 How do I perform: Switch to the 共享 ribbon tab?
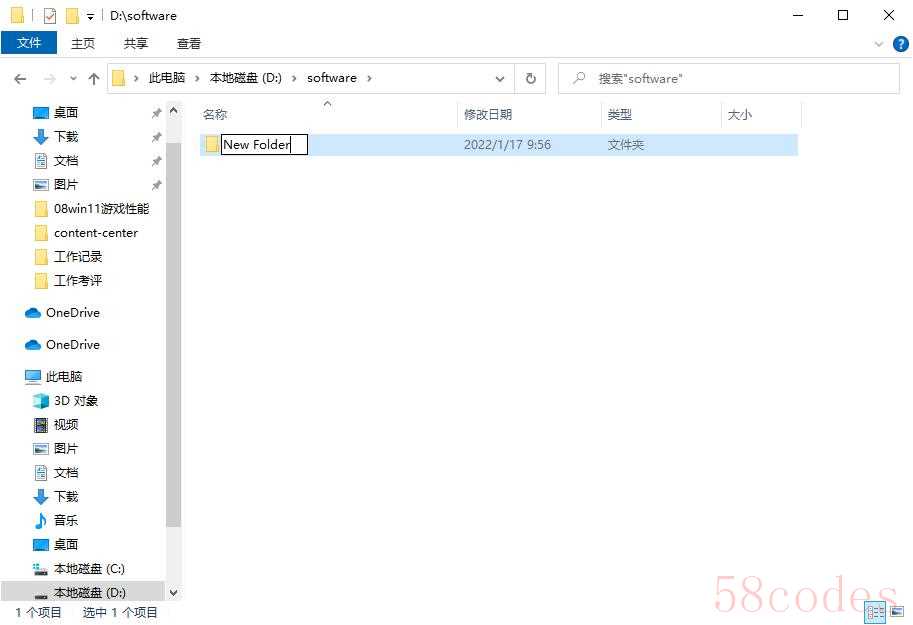point(136,43)
